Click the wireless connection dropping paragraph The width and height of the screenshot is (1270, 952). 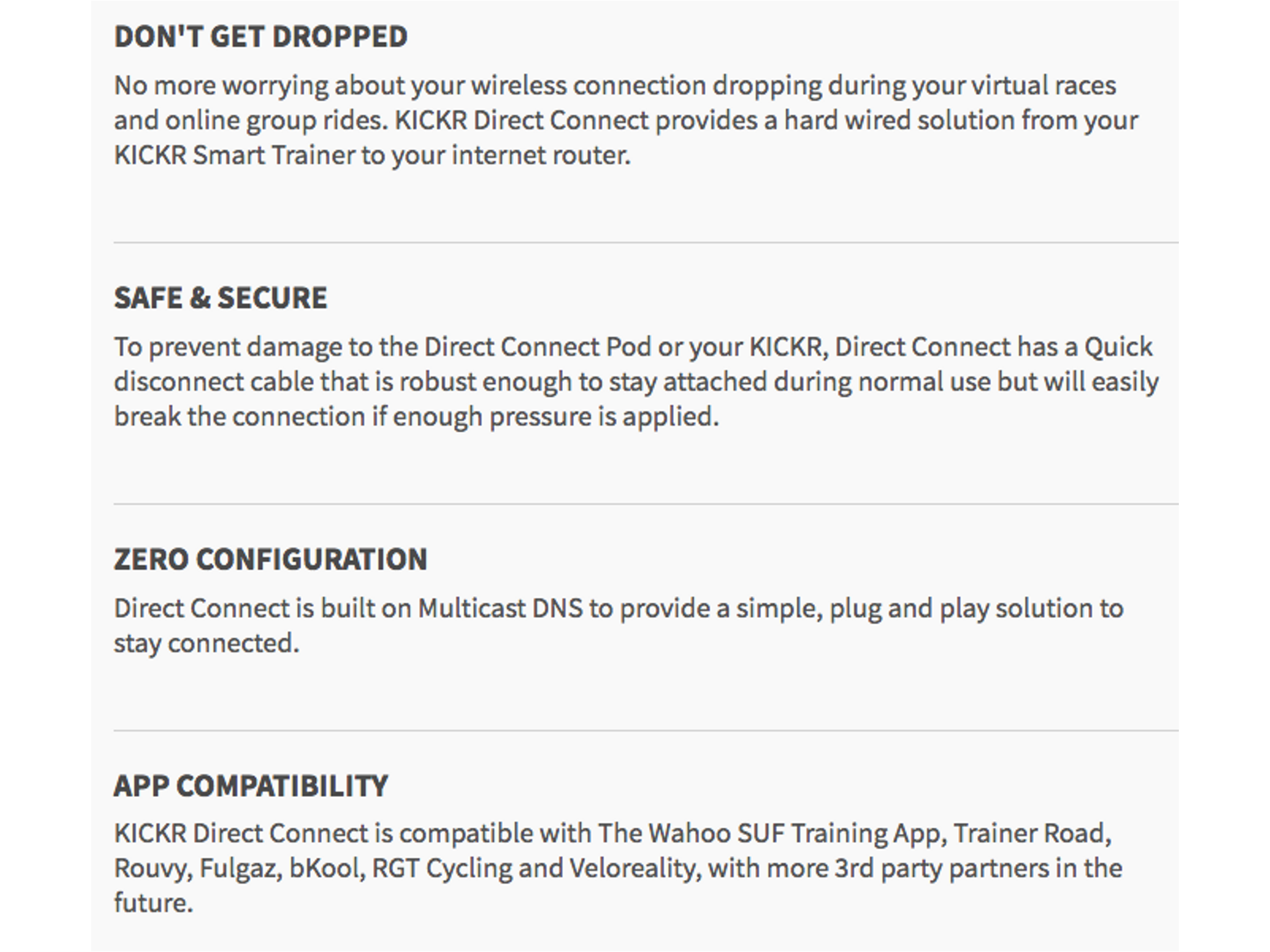[x=626, y=120]
